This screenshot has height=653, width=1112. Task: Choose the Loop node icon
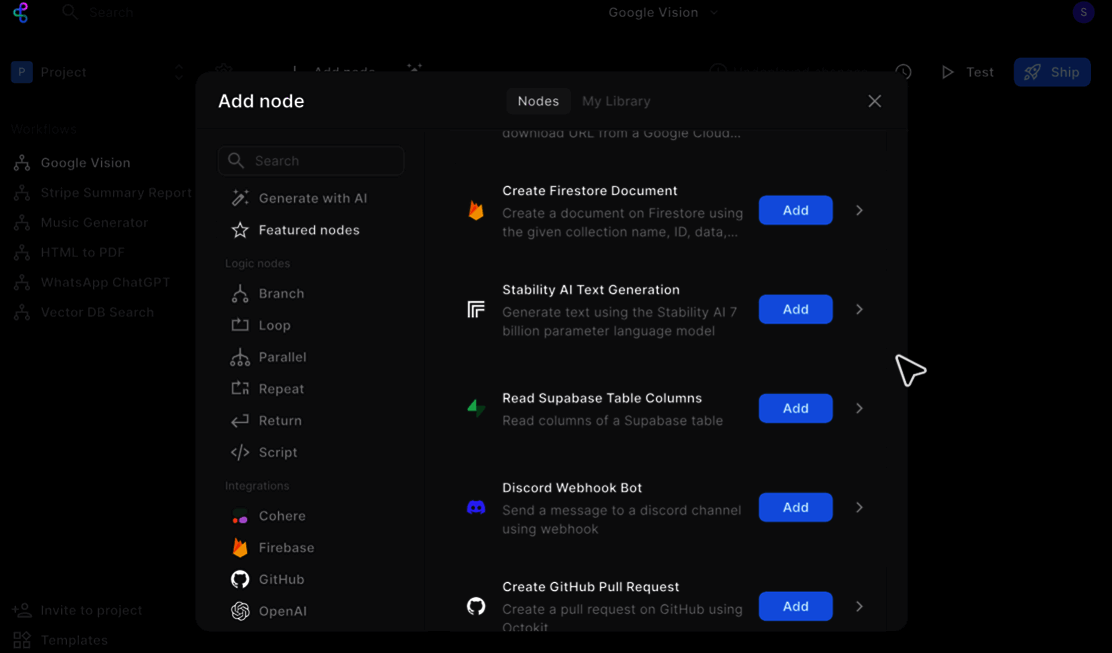point(240,325)
